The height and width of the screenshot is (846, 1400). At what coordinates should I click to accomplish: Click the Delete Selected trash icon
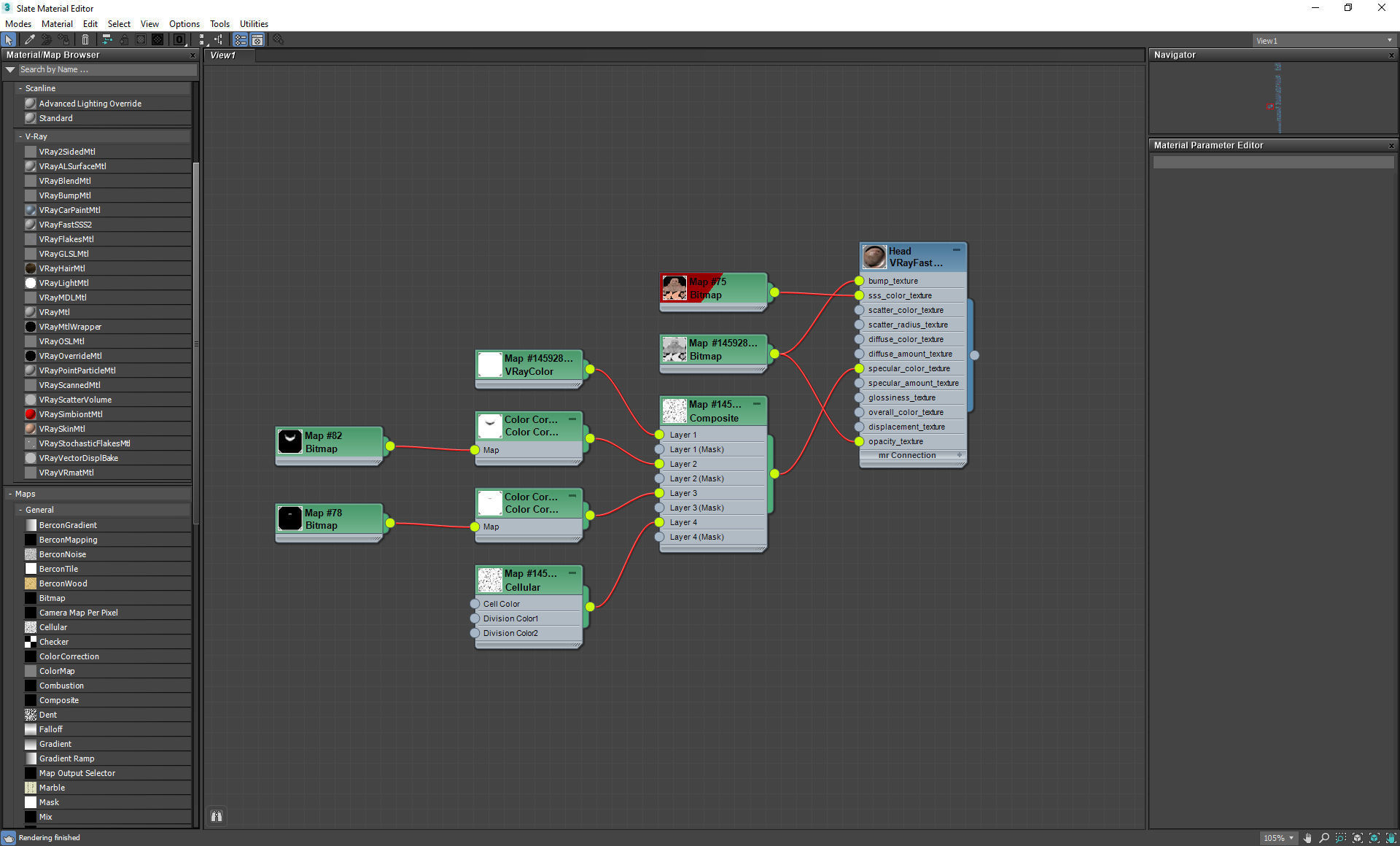click(85, 39)
